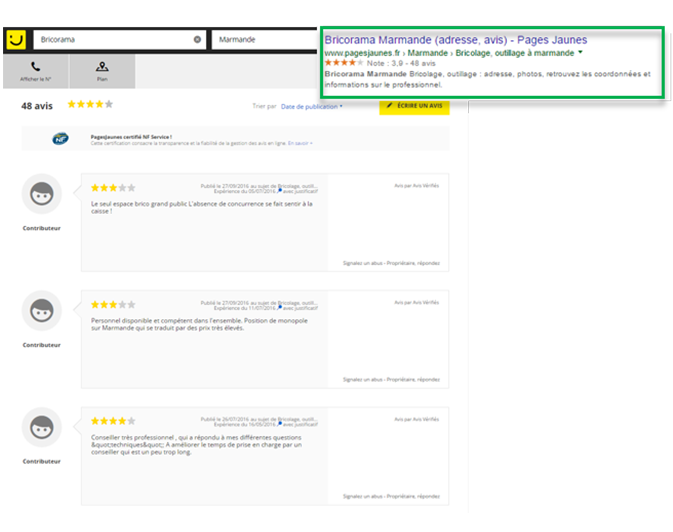Click the '48 avis' heading text
673x532 pixels.
click(x=37, y=106)
